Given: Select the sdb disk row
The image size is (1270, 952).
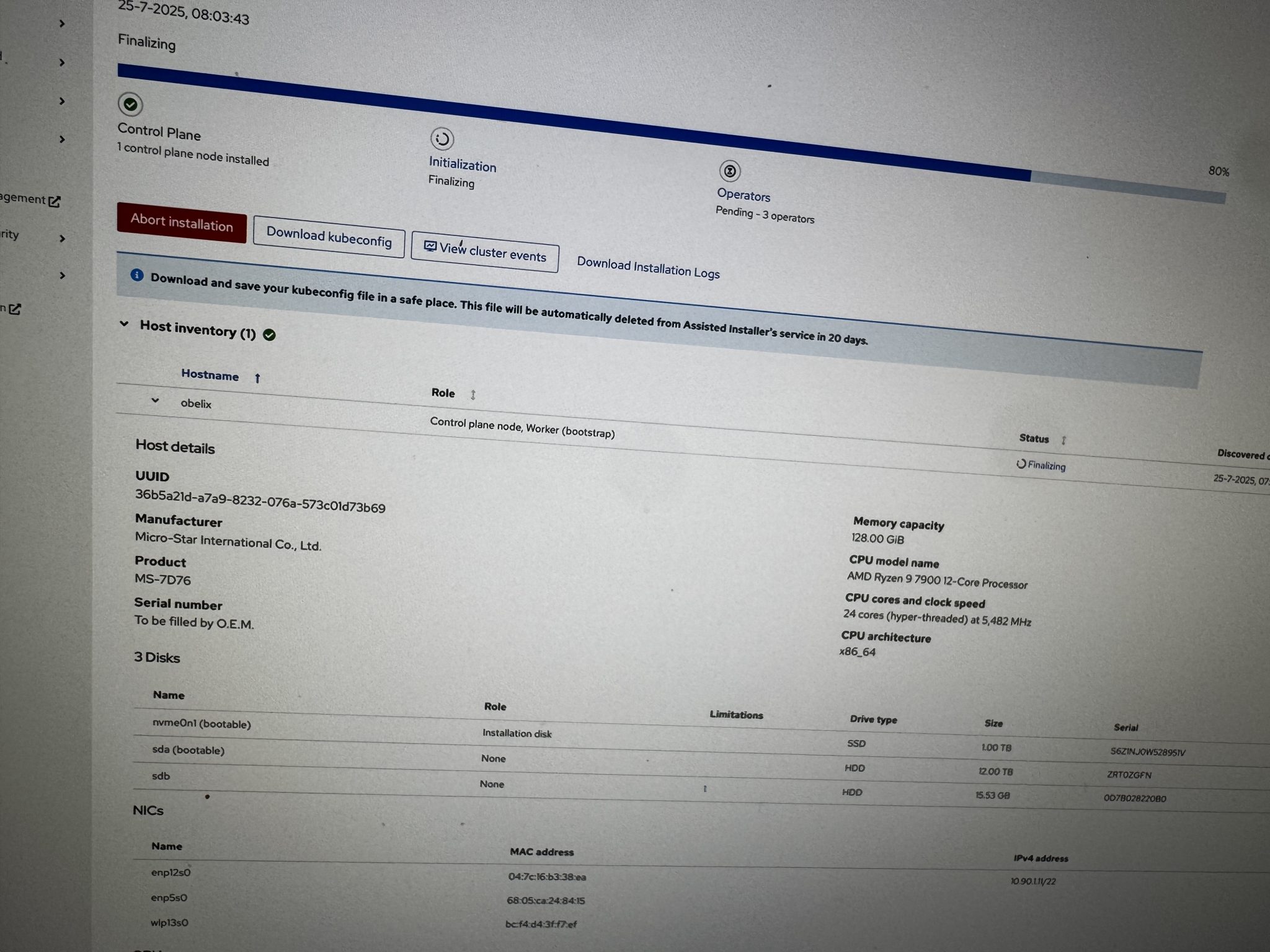Looking at the screenshot, I should click(161, 775).
